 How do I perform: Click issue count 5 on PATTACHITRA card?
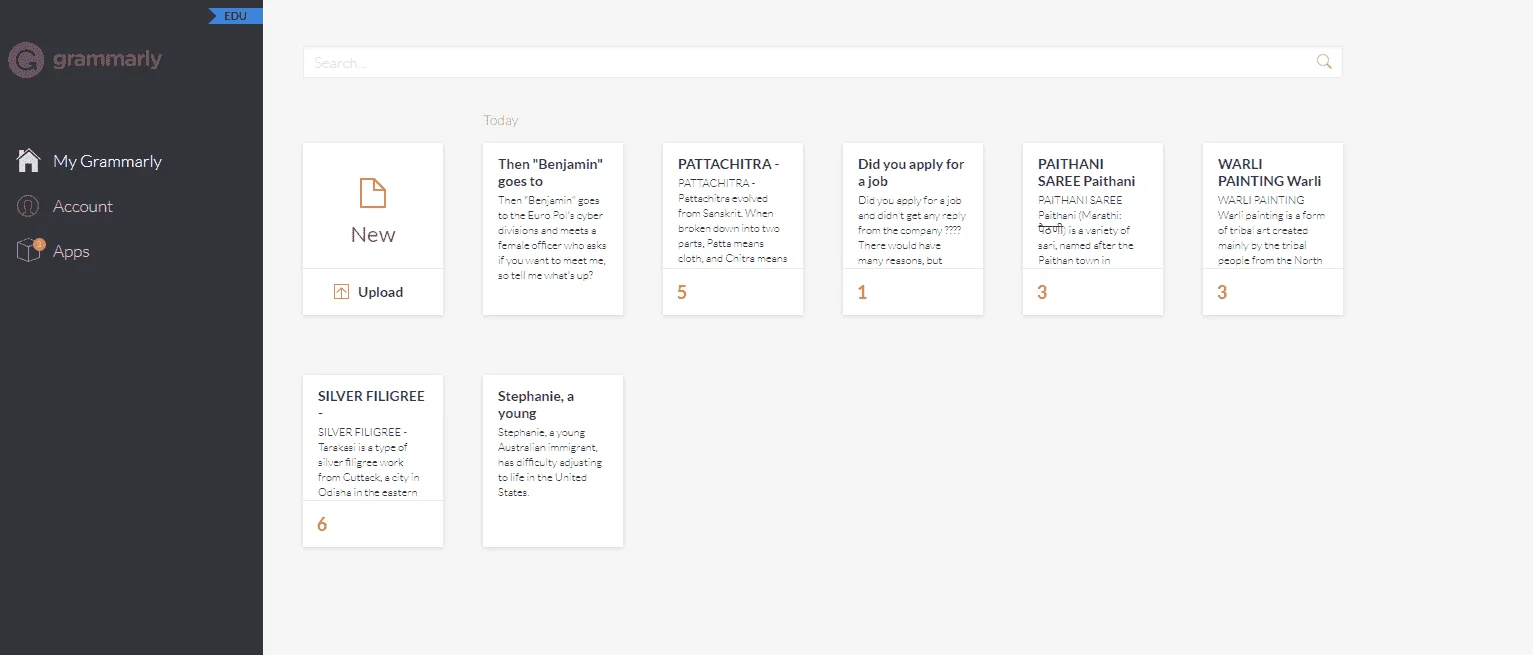(x=682, y=293)
